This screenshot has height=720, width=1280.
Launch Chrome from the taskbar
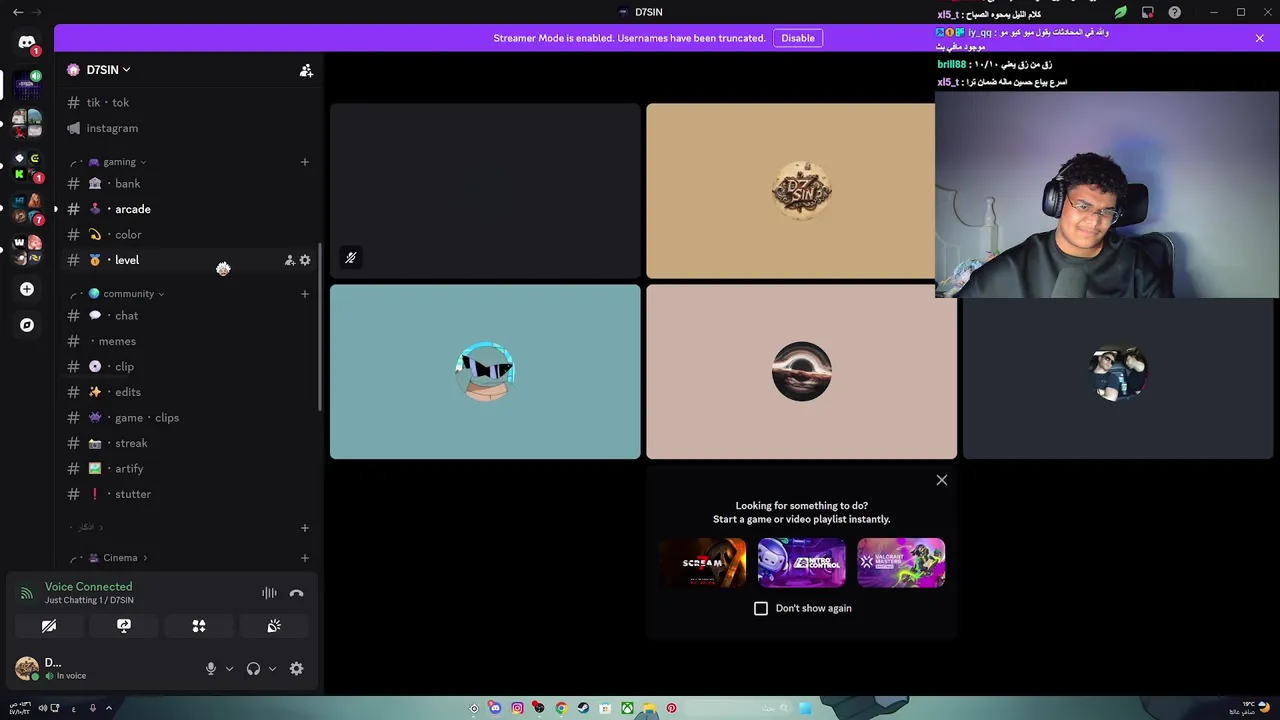pyautogui.click(x=561, y=708)
